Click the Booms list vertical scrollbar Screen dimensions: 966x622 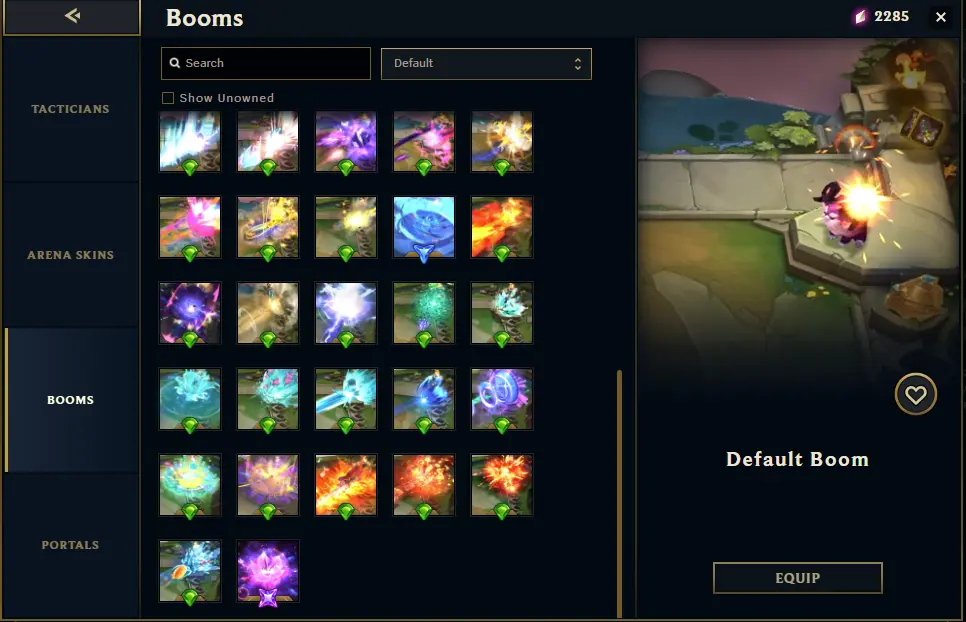coord(619,493)
